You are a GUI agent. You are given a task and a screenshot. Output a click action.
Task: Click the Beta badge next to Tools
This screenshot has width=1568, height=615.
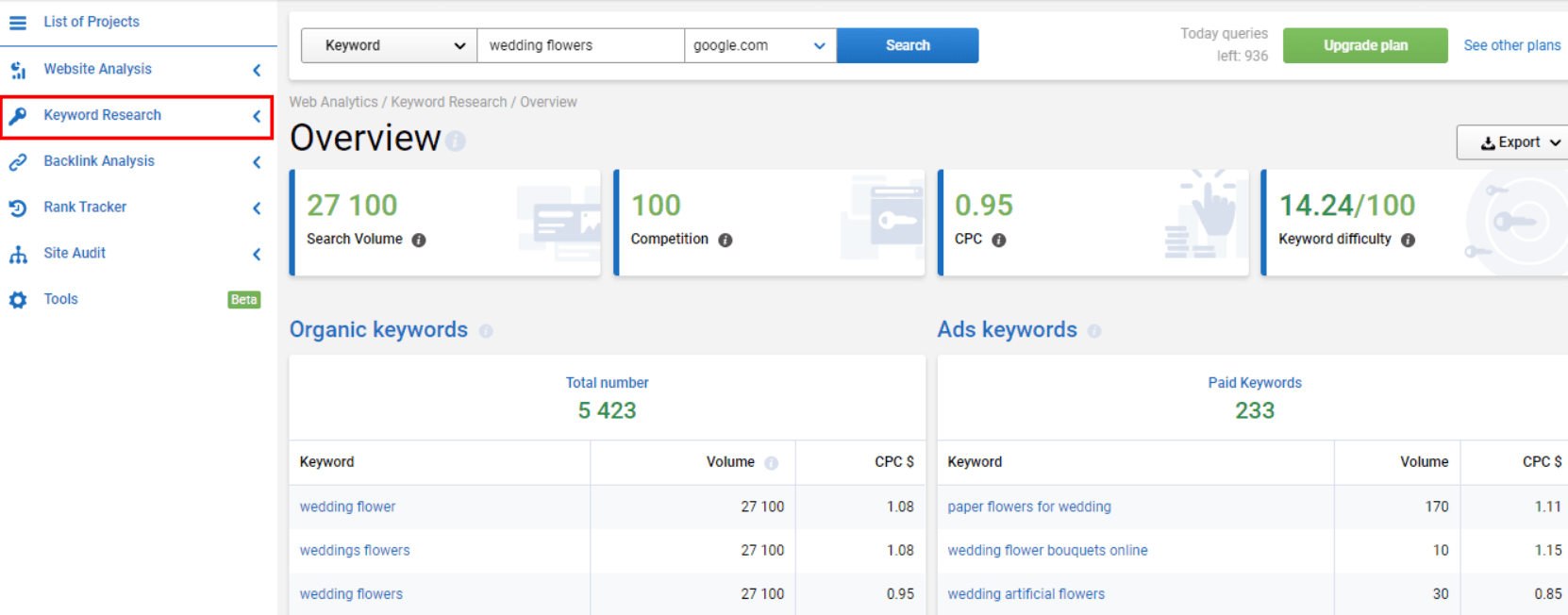[x=244, y=300]
